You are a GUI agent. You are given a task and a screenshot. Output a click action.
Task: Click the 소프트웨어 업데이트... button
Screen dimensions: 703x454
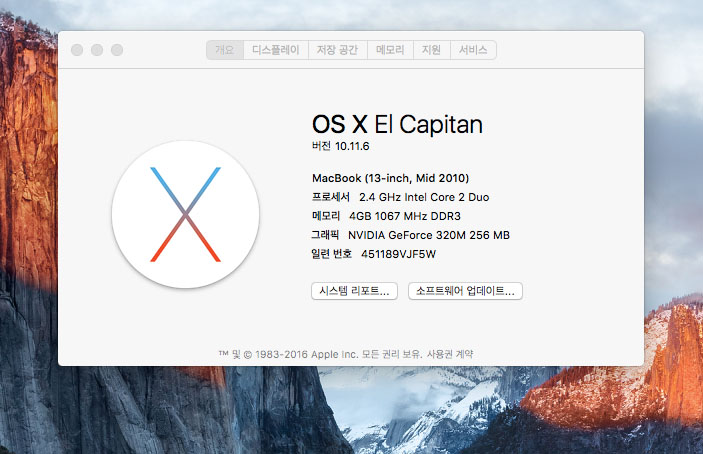465,291
